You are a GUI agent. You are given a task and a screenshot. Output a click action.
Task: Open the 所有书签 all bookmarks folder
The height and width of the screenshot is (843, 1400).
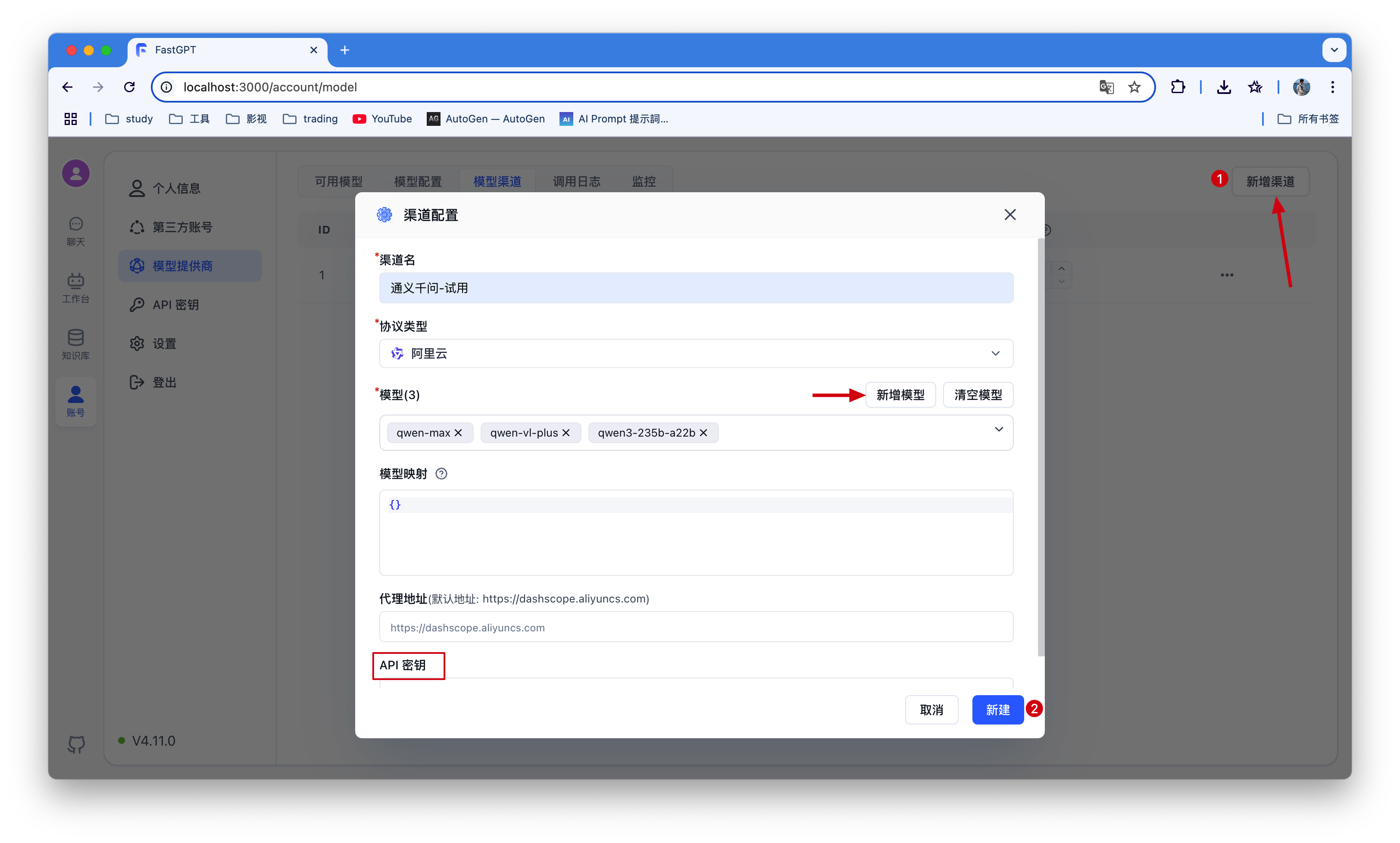coord(1309,119)
